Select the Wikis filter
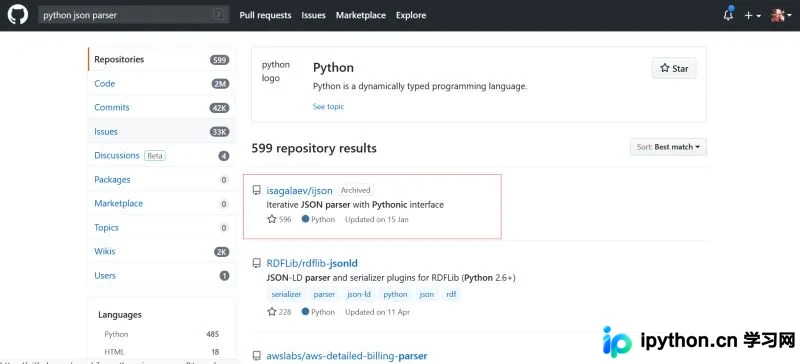This screenshot has width=800, height=364. click(x=161, y=252)
